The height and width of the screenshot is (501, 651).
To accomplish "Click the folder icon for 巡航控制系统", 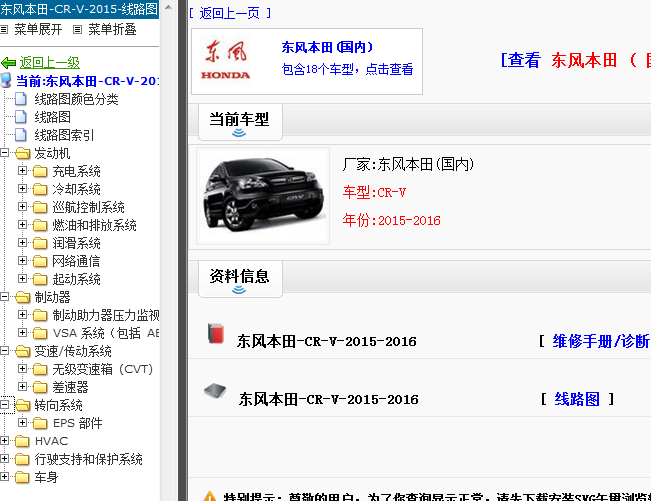I will coord(40,207).
